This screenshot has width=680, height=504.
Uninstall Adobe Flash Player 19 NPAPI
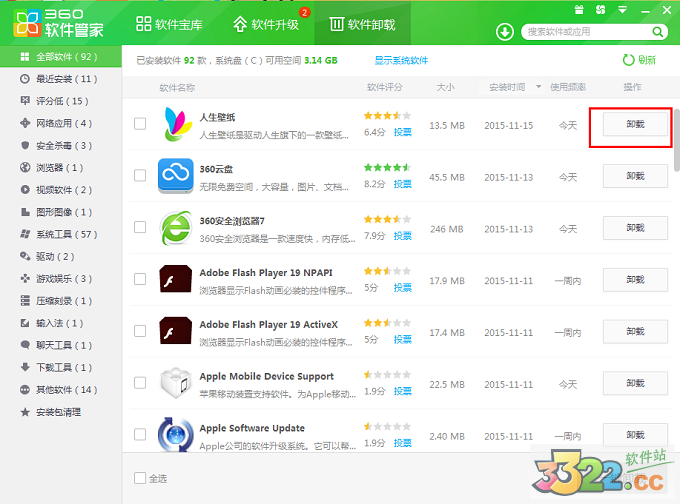click(635, 279)
